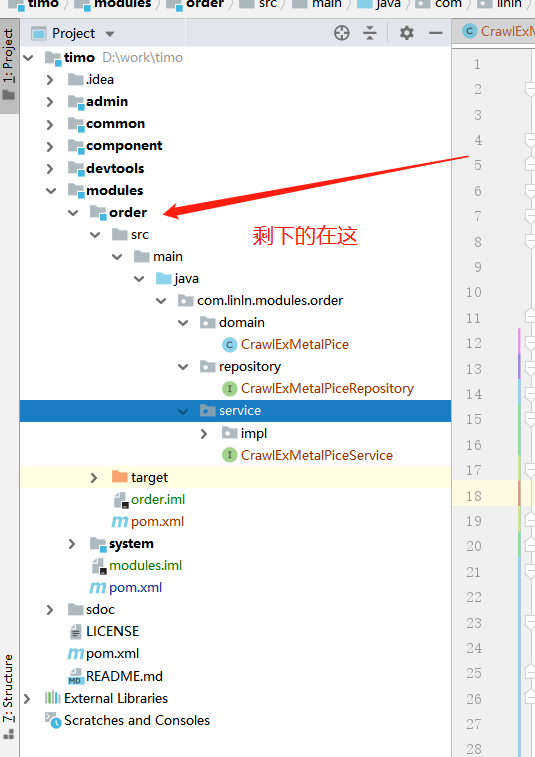Expand the common module
The height and width of the screenshot is (757, 535).
click(50, 124)
